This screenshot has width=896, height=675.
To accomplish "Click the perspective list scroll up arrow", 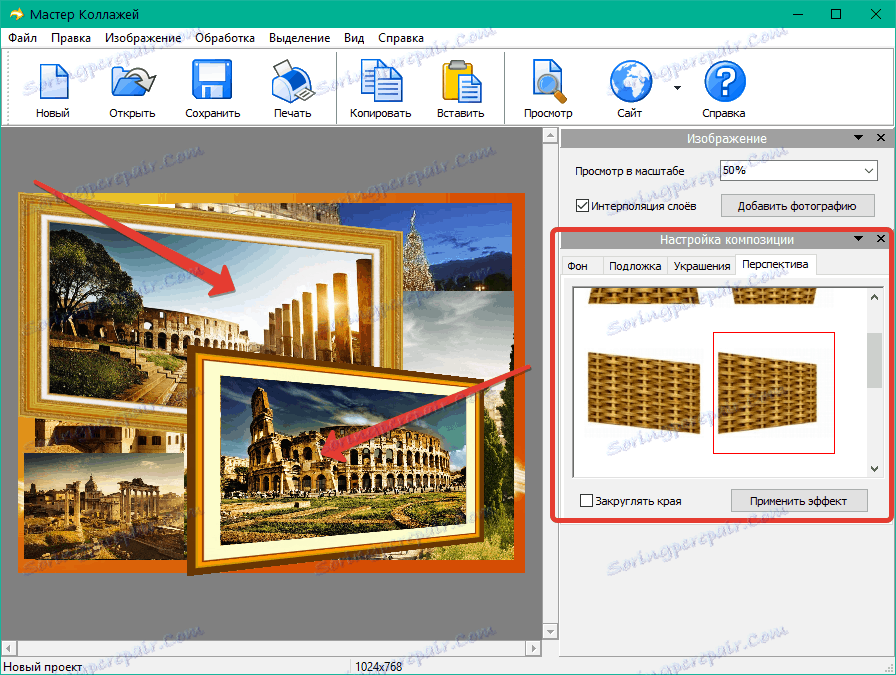I will point(874,297).
